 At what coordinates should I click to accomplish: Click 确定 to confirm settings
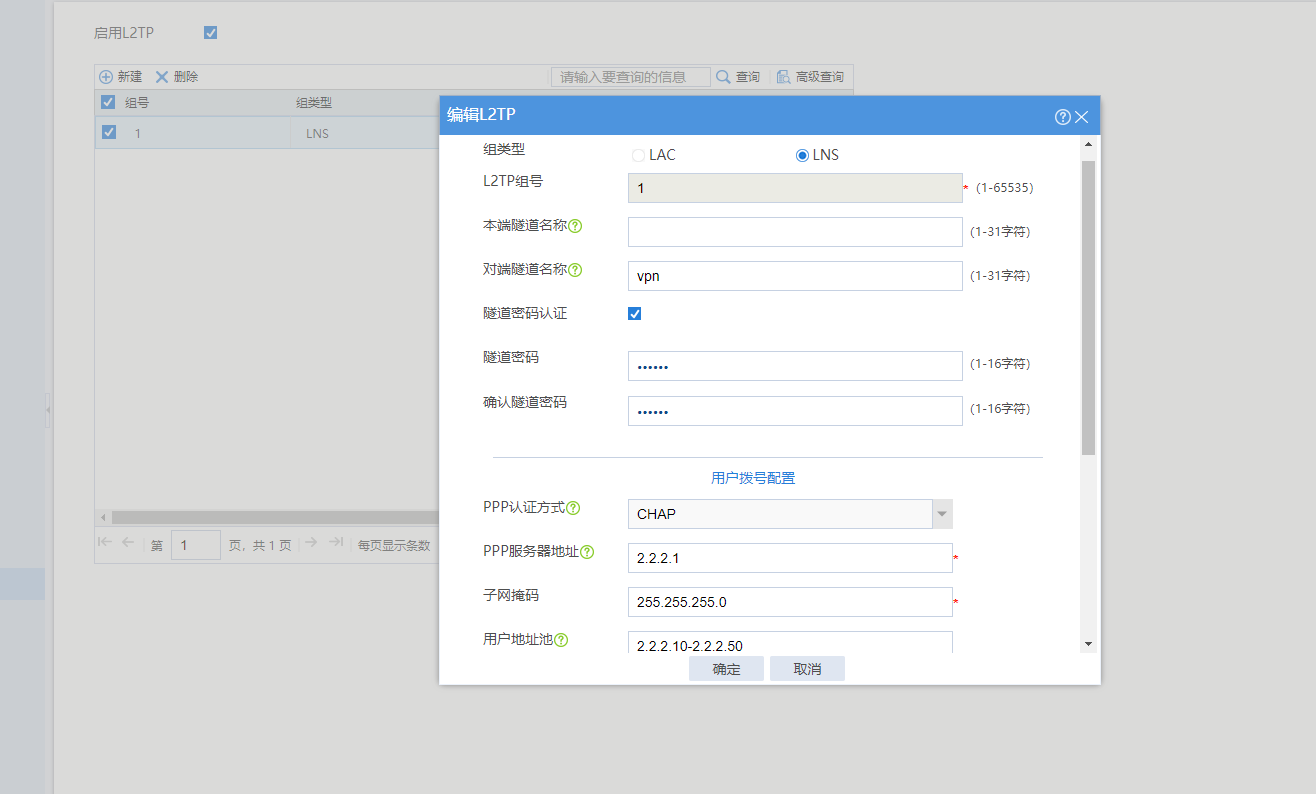(726, 669)
